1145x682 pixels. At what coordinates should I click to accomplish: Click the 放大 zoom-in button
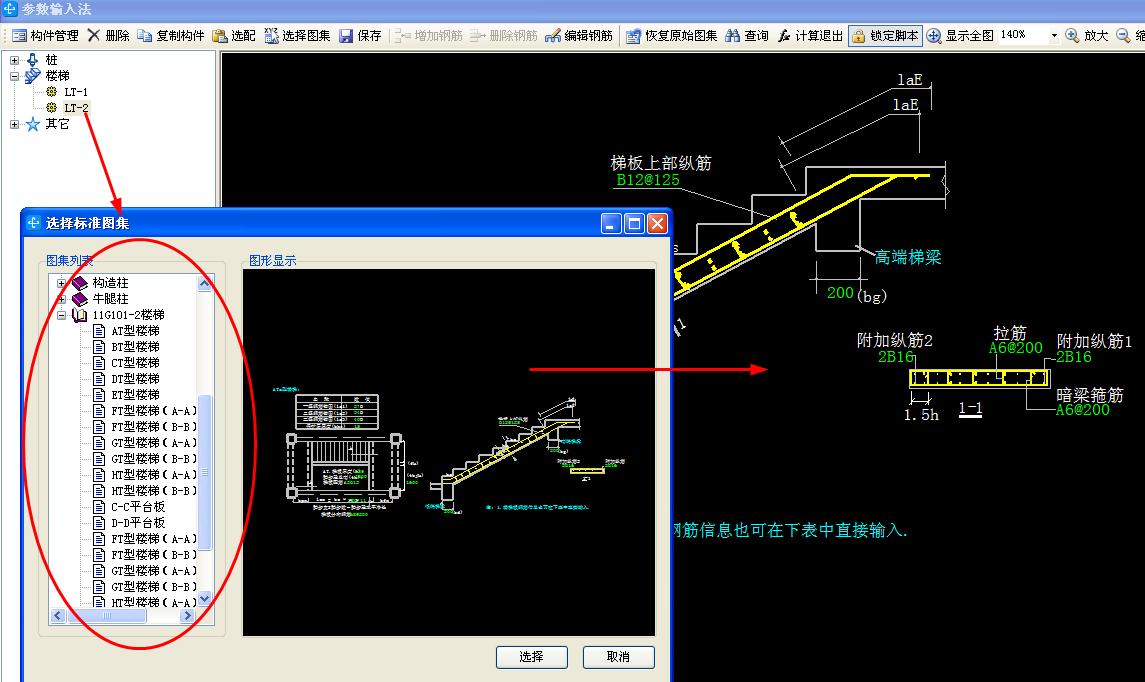tap(1087, 35)
